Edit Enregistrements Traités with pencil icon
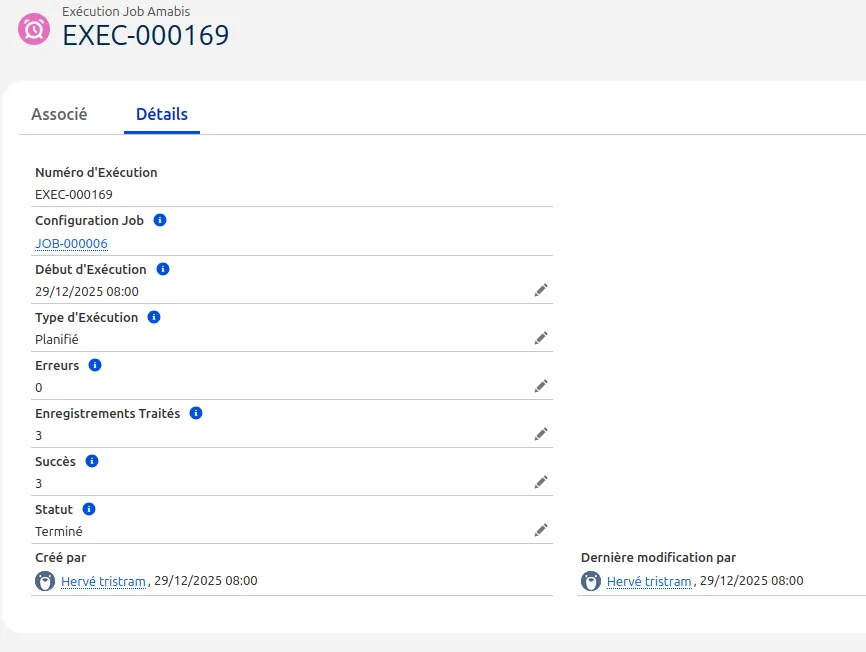 (x=541, y=434)
